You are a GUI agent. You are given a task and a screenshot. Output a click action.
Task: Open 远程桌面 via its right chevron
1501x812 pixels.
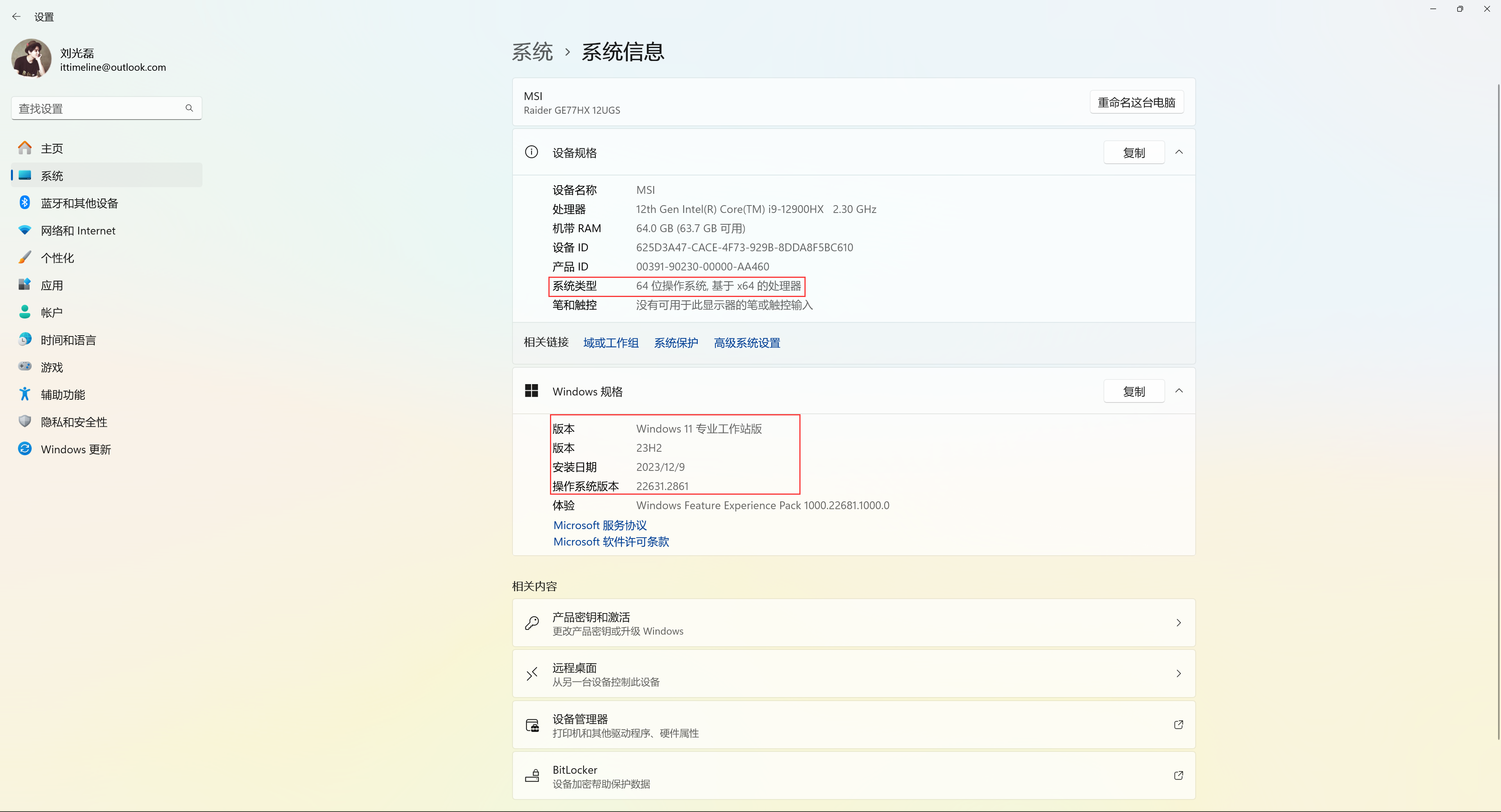[1178, 673]
